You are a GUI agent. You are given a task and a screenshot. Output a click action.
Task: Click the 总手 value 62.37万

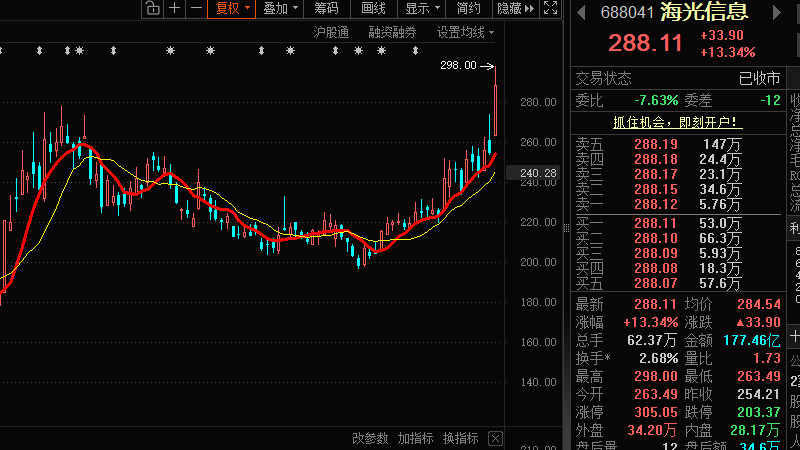pyautogui.click(x=652, y=340)
